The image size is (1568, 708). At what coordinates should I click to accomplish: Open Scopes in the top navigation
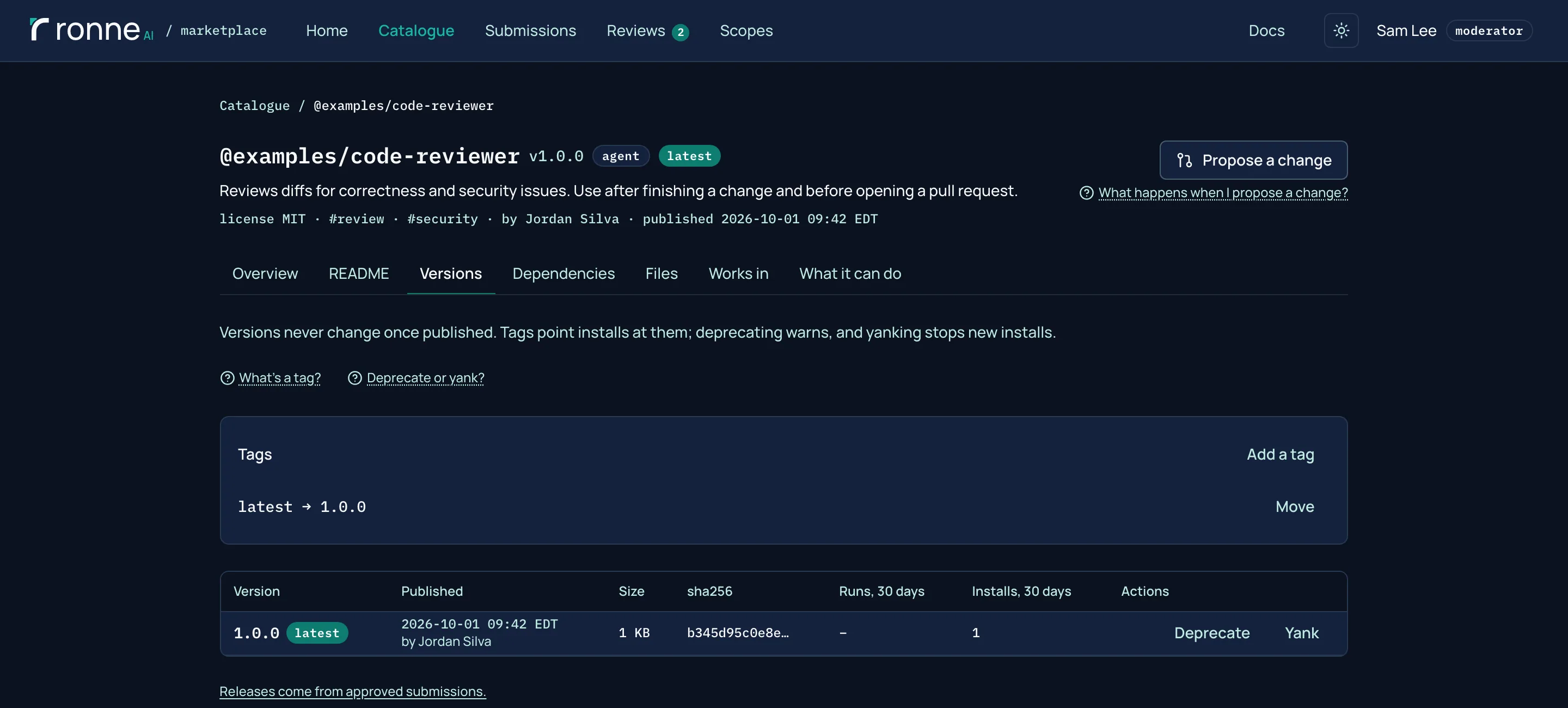coord(746,30)
